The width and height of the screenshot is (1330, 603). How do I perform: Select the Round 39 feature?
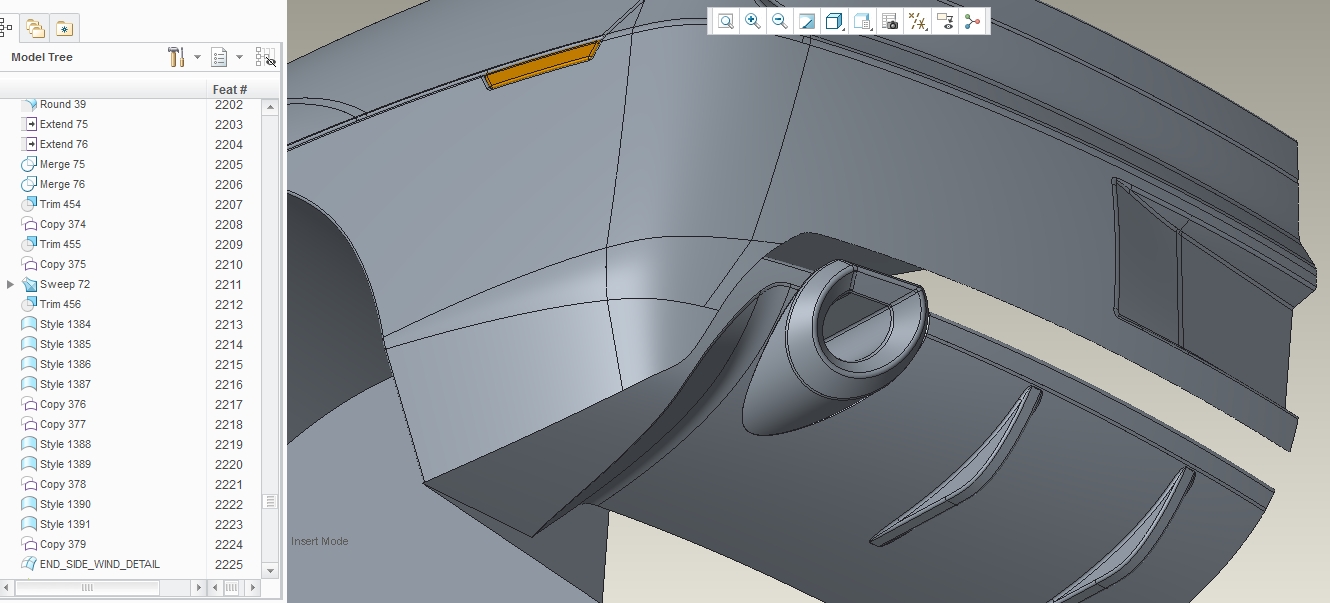coord(62,104)
